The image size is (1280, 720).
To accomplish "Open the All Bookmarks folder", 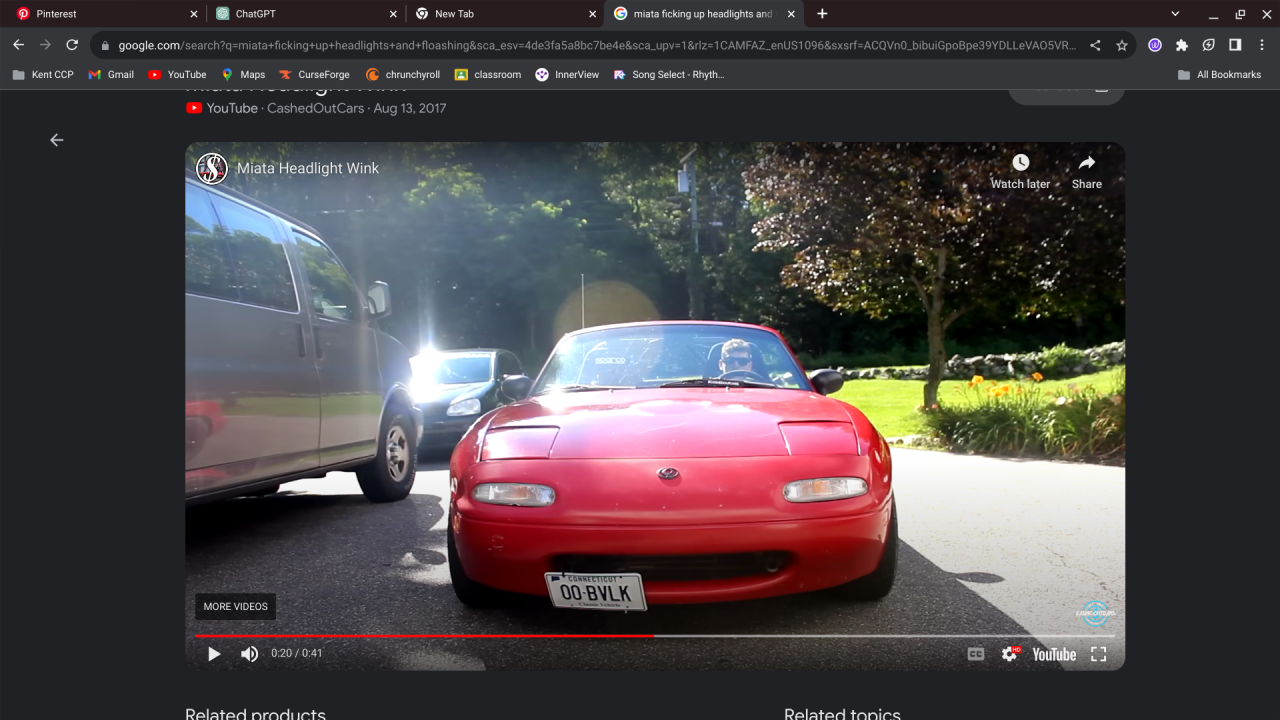I will pos(1219,75).
